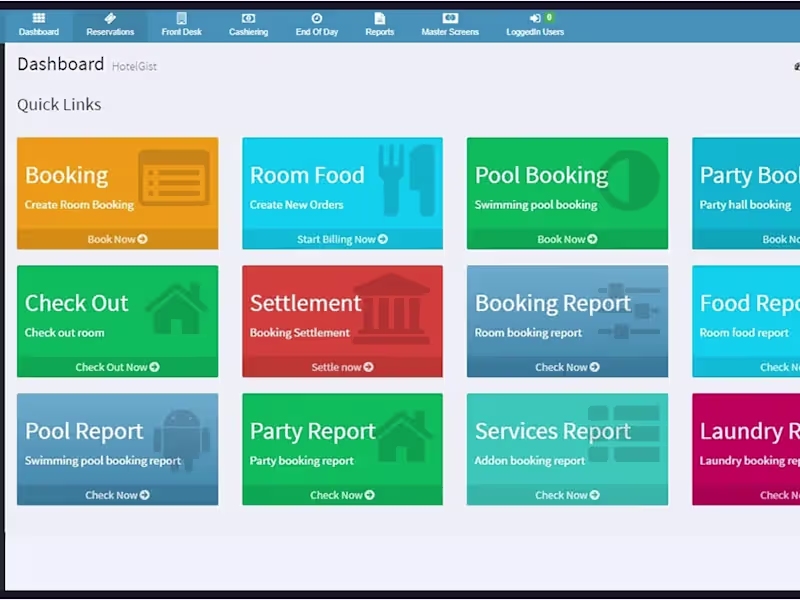The height and width of the screenshot is (600, 800).
Task: Open the Front Desk menu label
Action: point(182,32)
